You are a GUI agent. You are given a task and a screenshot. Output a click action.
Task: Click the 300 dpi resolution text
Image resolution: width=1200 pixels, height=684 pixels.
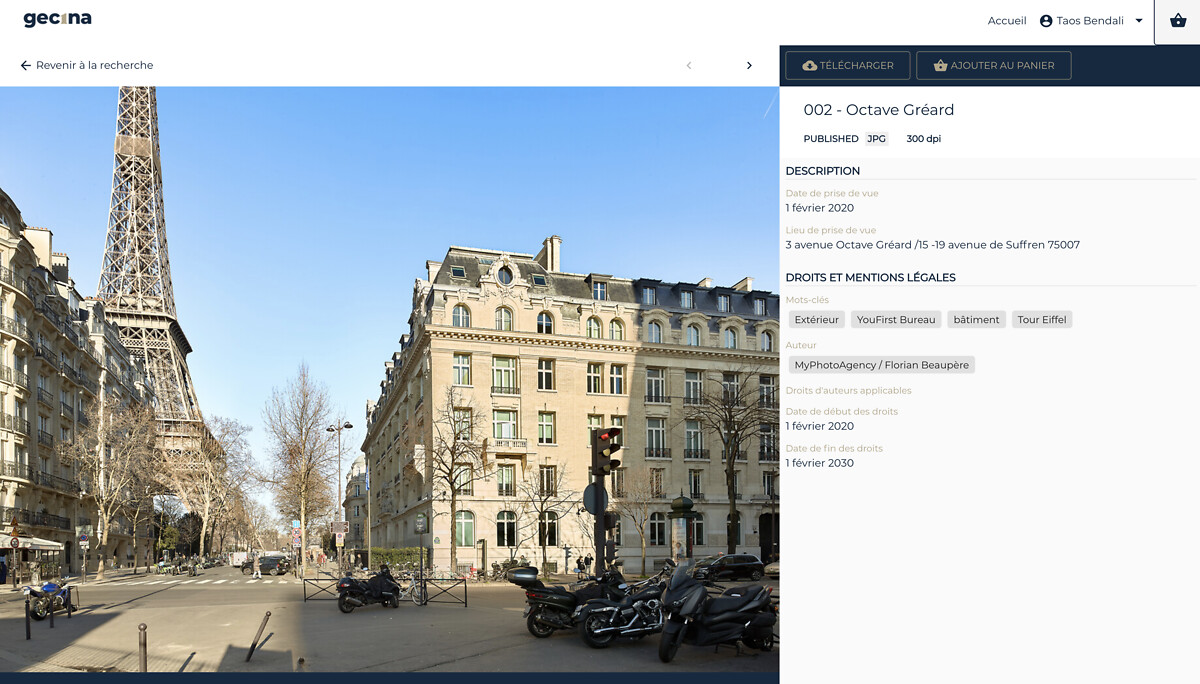click(x=924, y=139)
